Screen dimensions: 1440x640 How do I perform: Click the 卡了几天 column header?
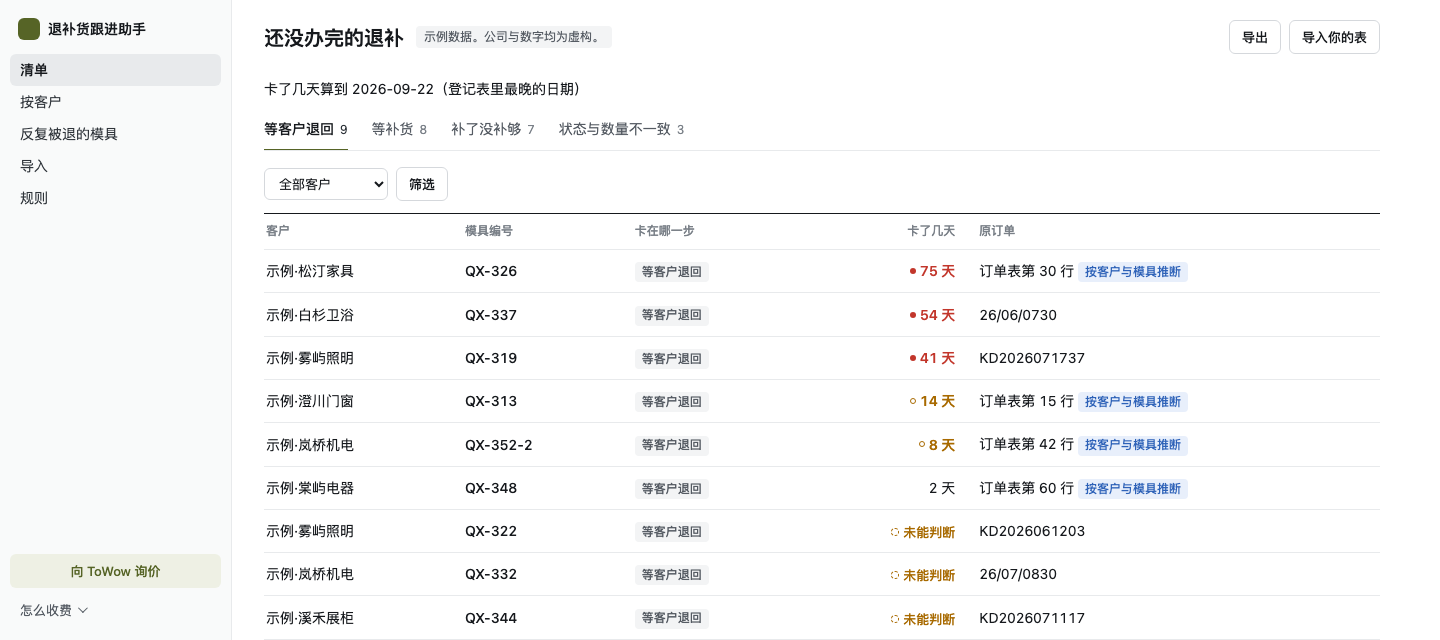pos(931,231)
